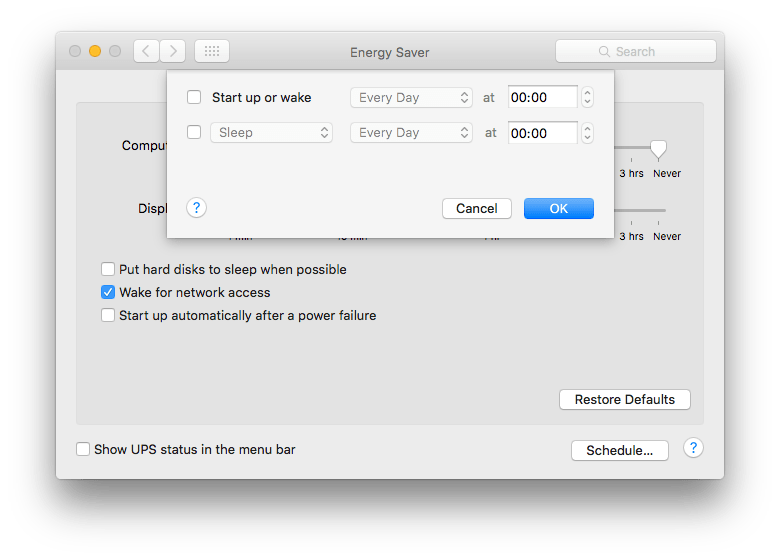Click the forward navigation arrow
Viewport: 780px width, 559px height.
click(173, 51)
